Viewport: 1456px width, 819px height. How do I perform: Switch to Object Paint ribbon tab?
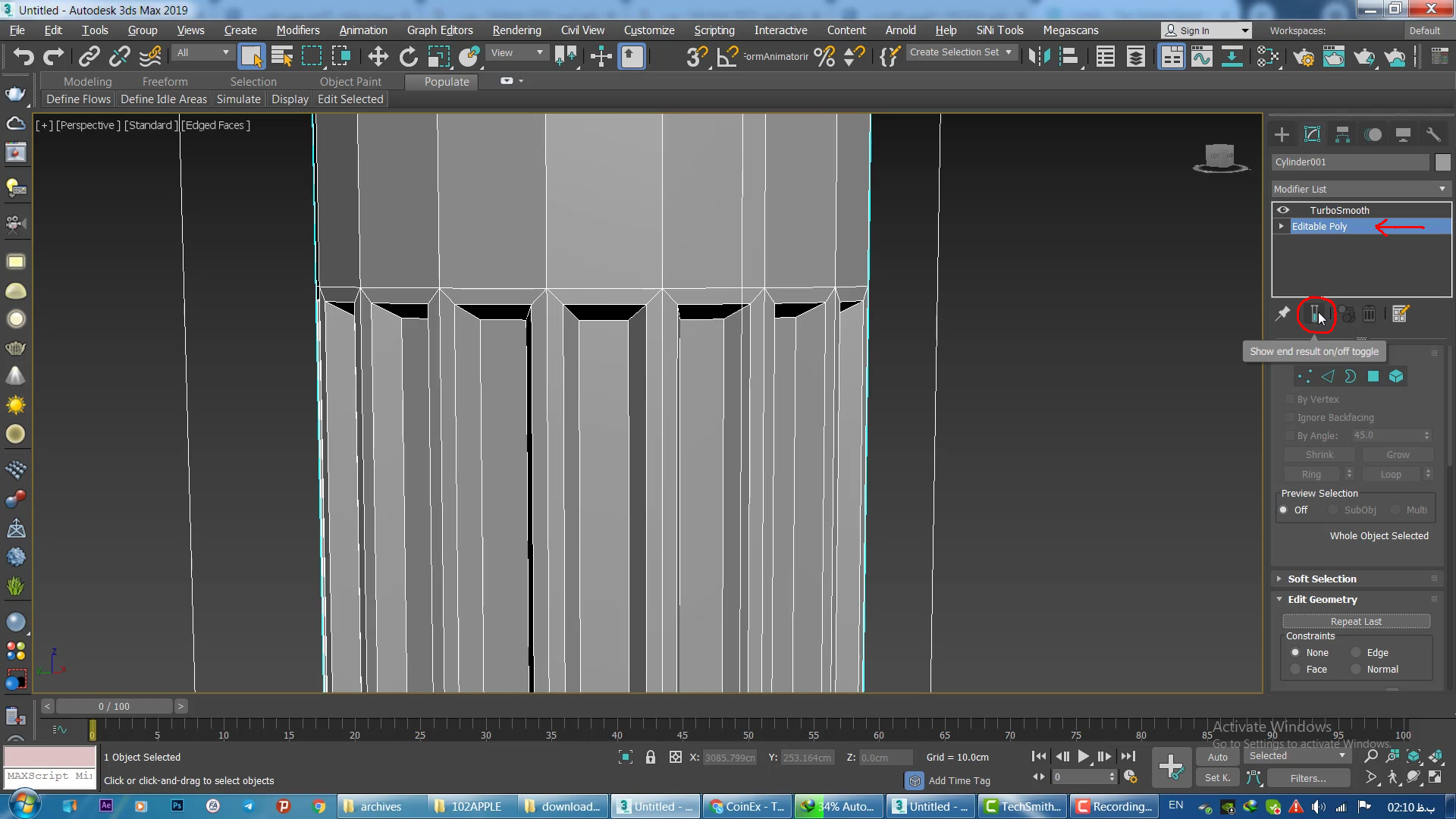350,81
